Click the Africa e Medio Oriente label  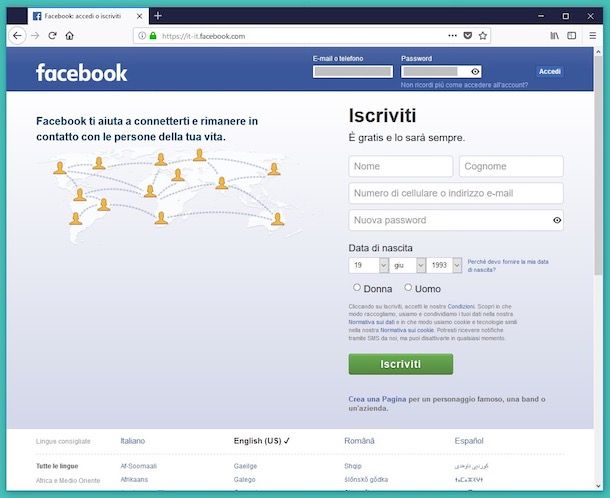pos(68,480)
